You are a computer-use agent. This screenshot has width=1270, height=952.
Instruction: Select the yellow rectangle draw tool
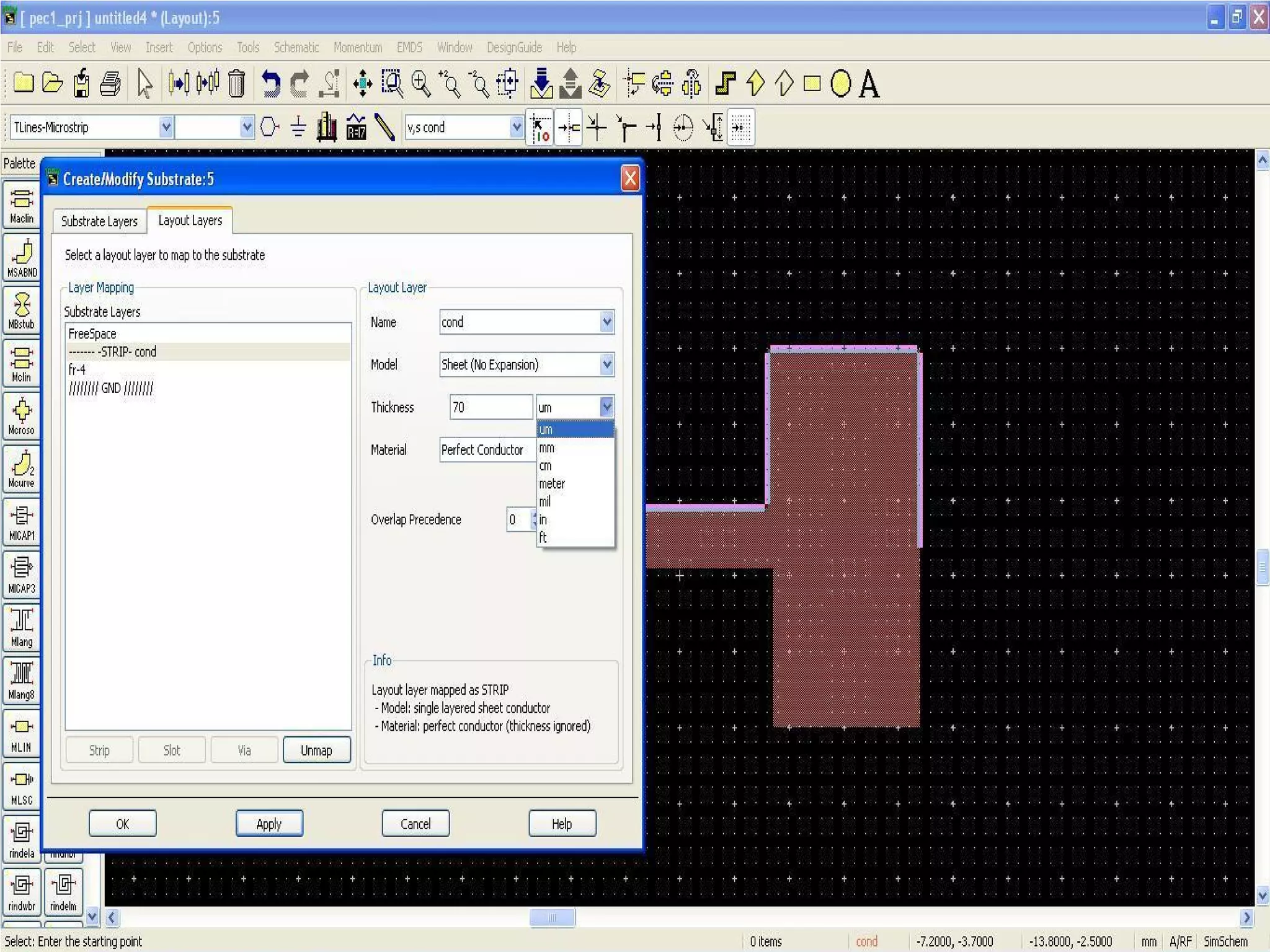click(x=812, y=83)
